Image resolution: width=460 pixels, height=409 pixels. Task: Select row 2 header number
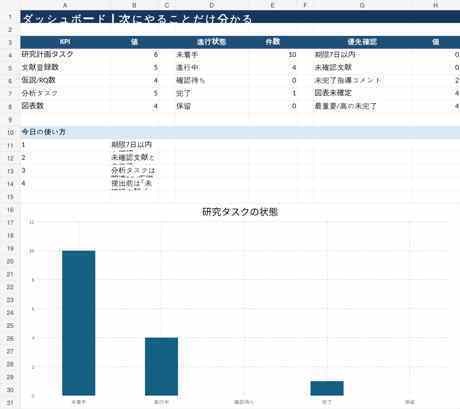coord(10,30)
